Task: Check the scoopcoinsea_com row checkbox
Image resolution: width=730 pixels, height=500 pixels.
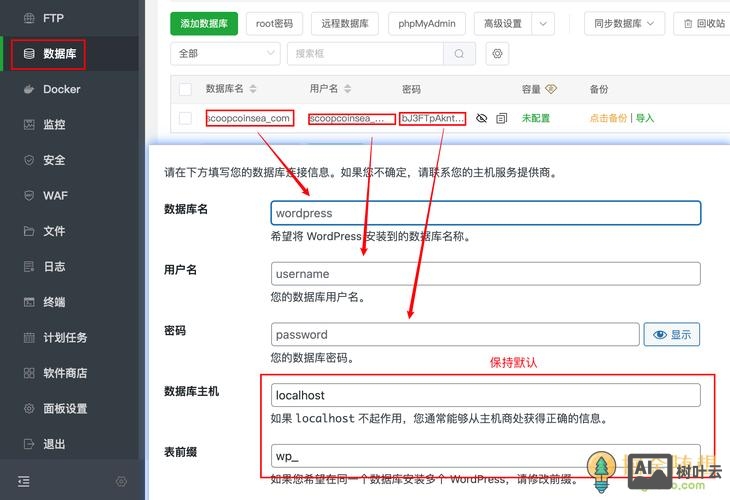Action: coord(185,118)
